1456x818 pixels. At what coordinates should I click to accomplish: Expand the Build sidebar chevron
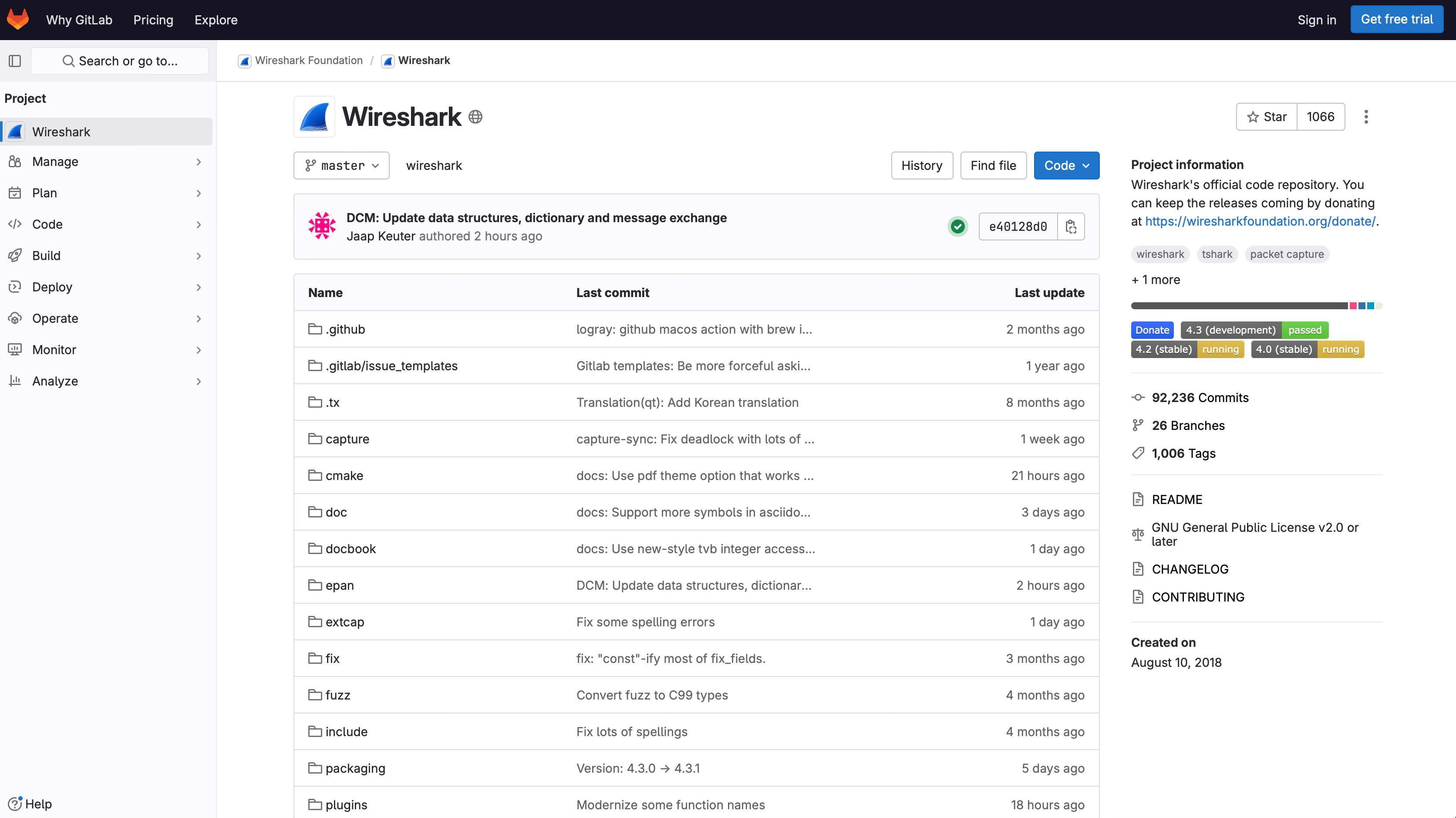[199, 256]
